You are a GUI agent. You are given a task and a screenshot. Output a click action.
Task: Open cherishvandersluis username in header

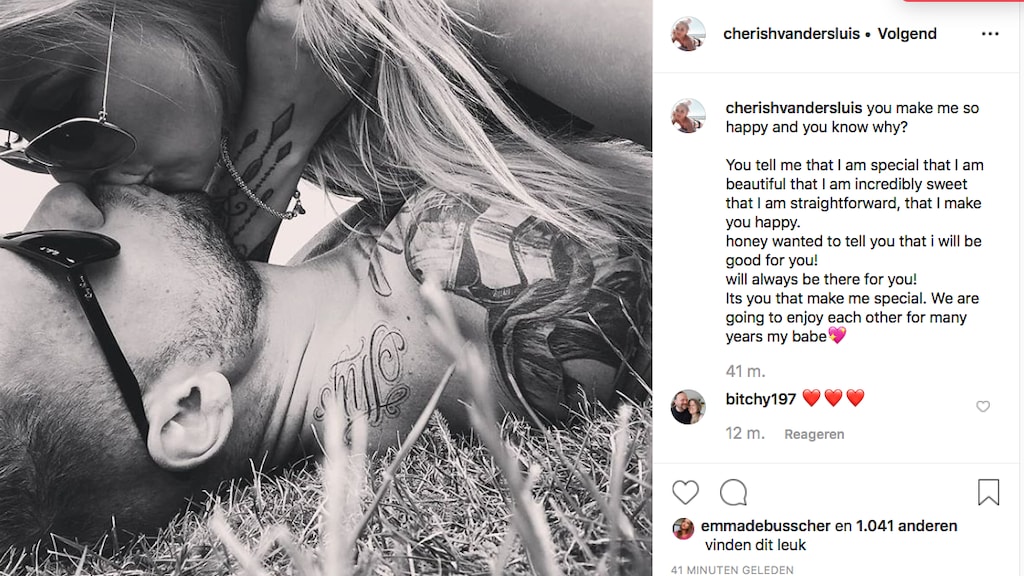coord(791,34)
